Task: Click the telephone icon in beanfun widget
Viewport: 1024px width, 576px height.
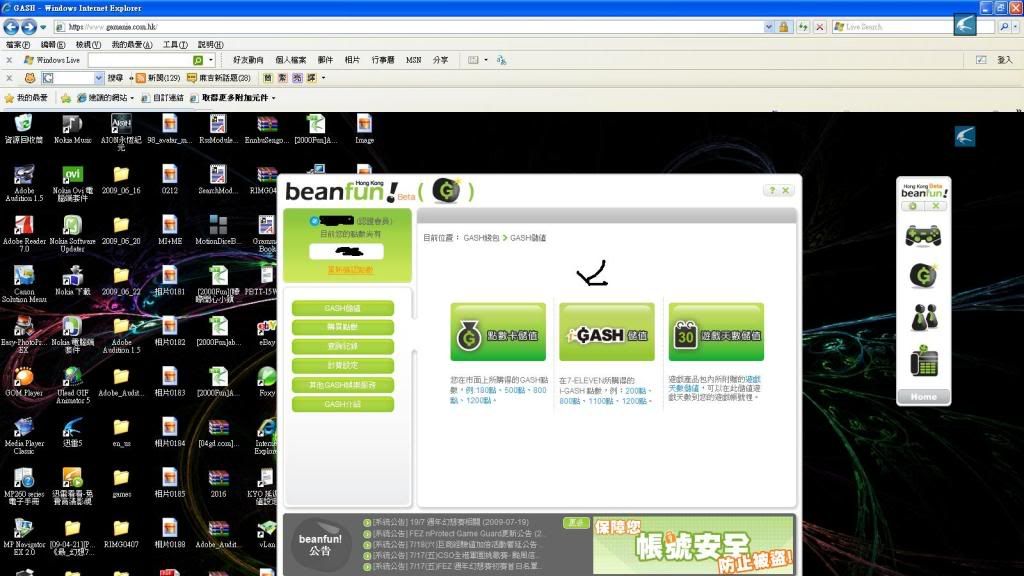Action: (923, 361)
